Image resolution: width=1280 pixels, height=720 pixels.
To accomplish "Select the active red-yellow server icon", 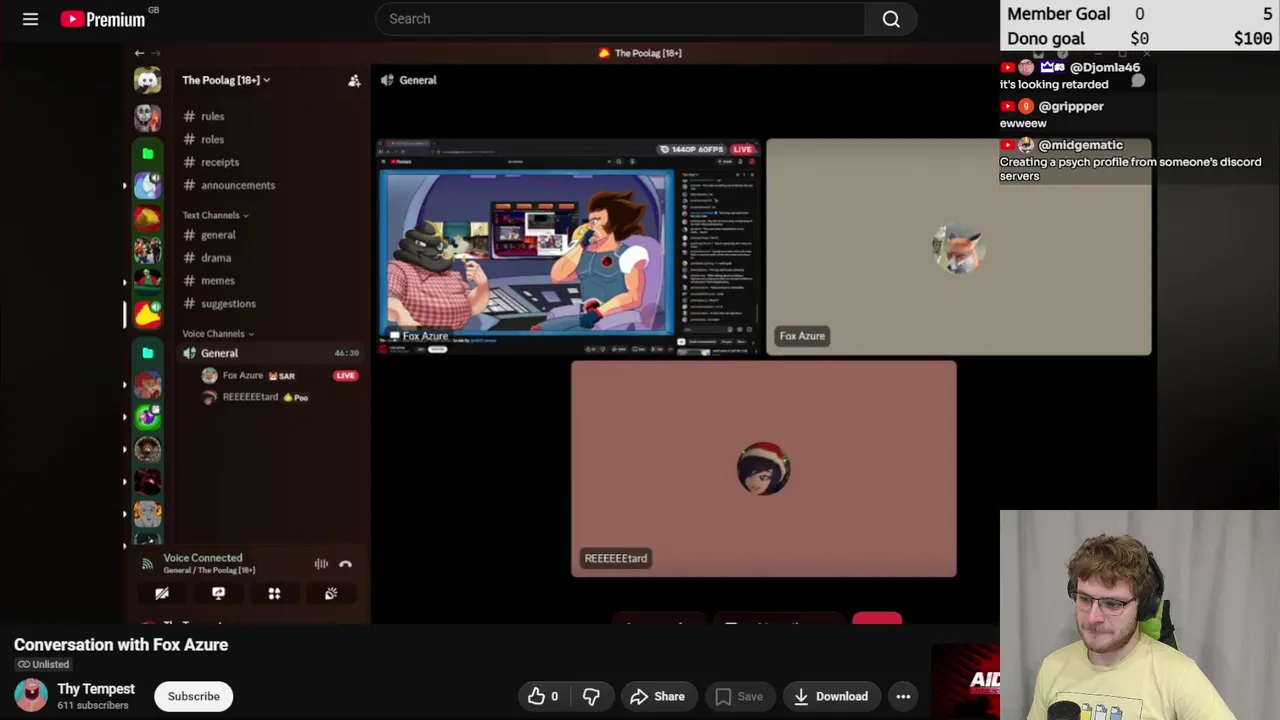I will pos(147,314).
